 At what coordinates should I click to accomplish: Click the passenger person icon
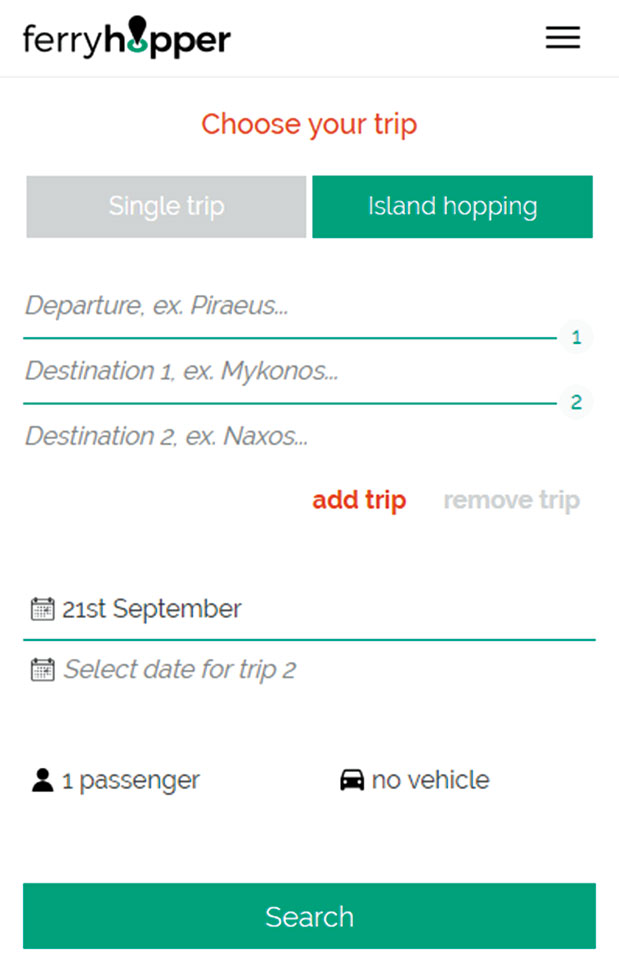(x=42, y=780)
